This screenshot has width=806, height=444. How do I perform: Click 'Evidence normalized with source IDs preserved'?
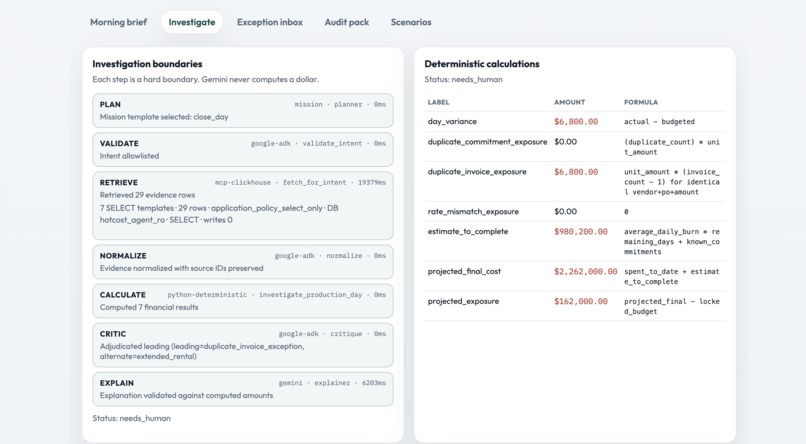pyautogui.click(x=181, y=268)
